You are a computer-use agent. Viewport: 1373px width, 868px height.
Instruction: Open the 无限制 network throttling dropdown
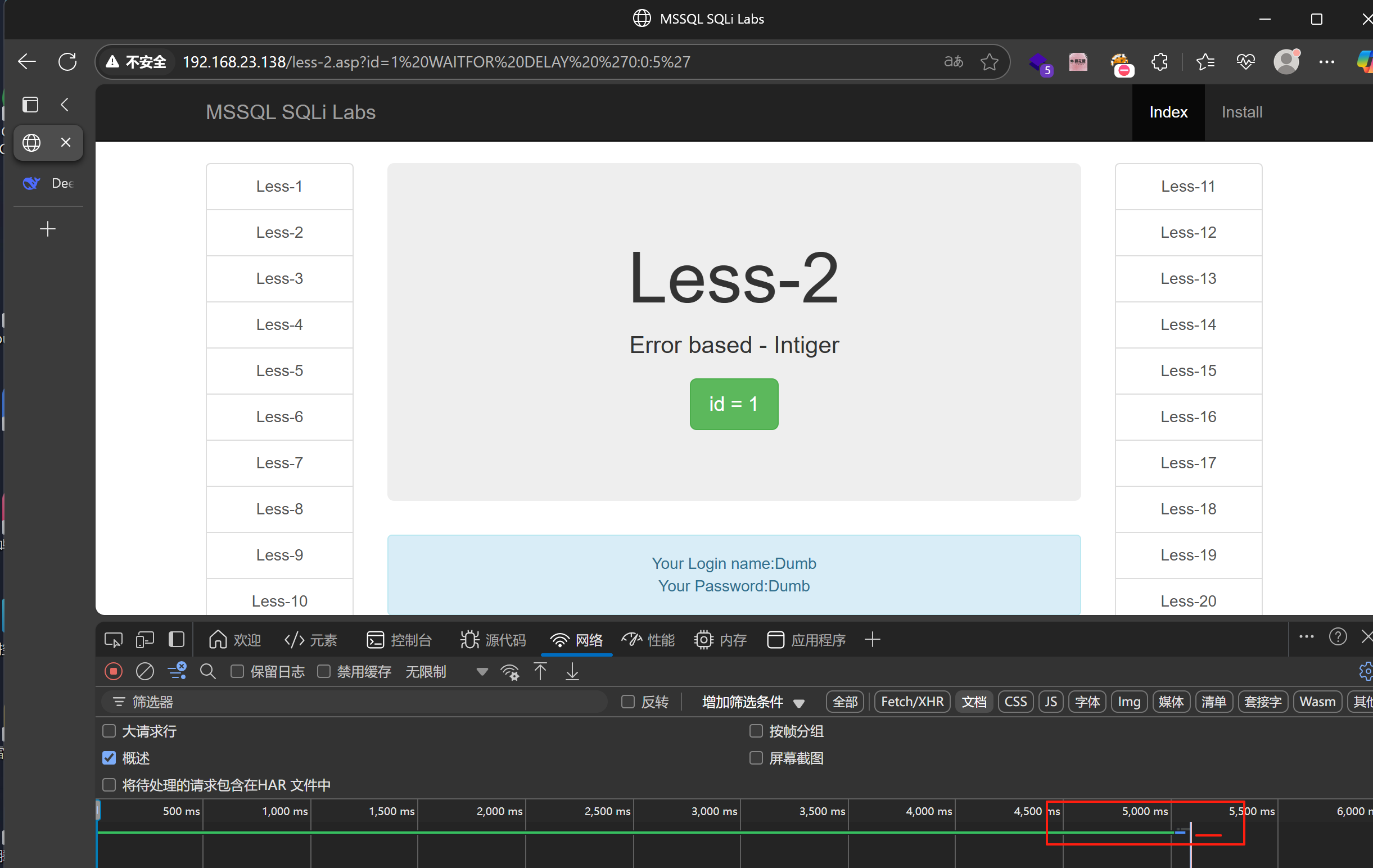426,671
